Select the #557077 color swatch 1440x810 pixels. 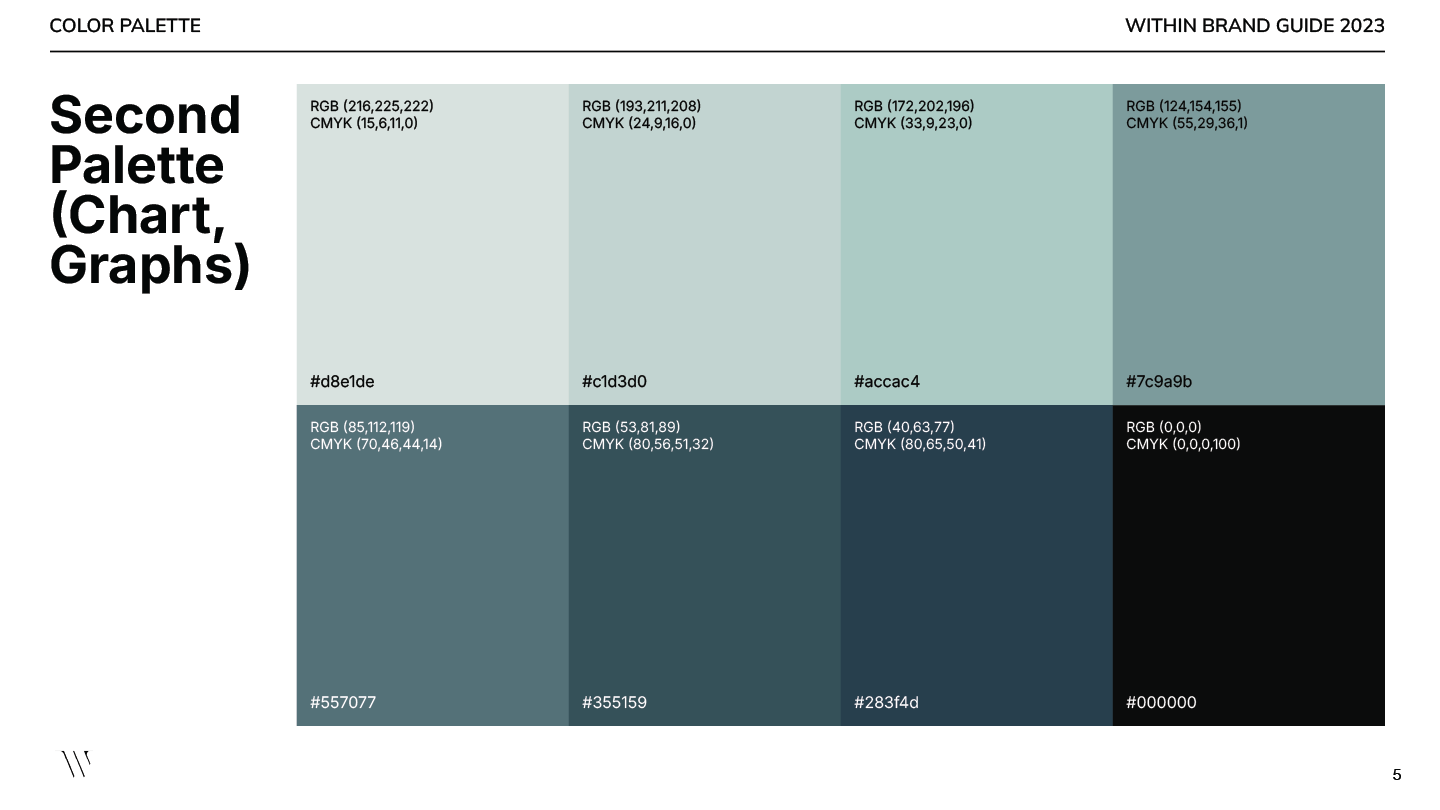pyautogui.click(x=433, y=565)
